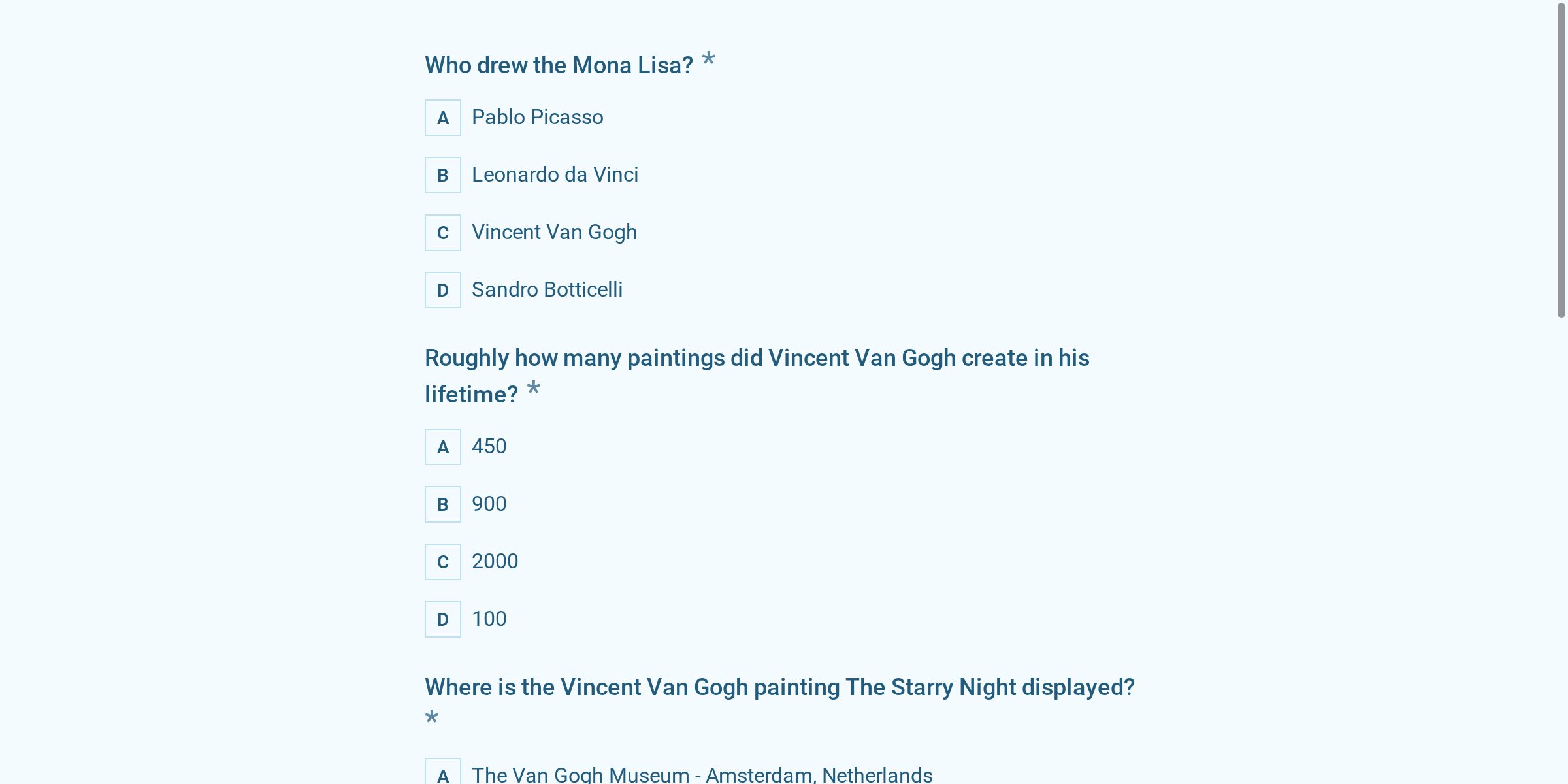
Task: Click letter D box next to 100
Action: (x=443, y=619)
